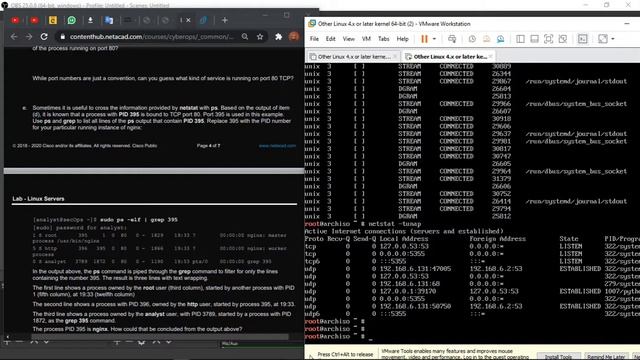Screen dimensions: 640x360
Task: Take a snapshot of the VM
Action: coord(472,39)
